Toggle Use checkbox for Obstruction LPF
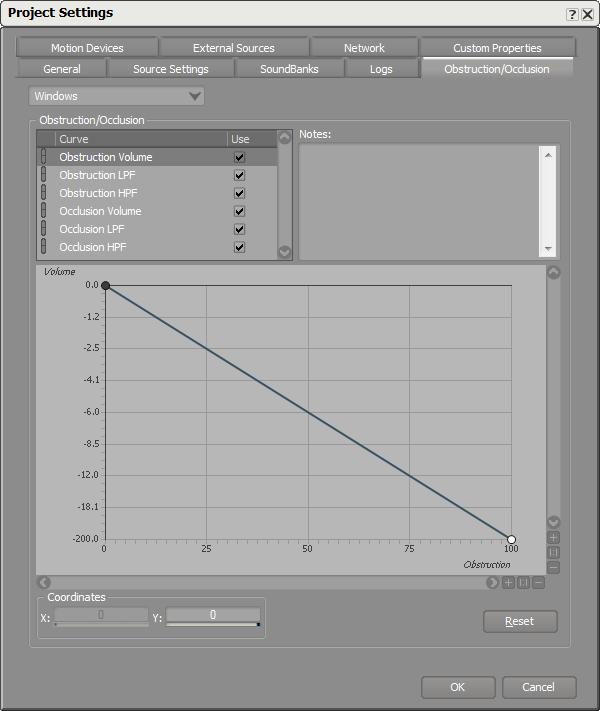The height and width of the screenshot is (711, 600). (x=239, y=175)
